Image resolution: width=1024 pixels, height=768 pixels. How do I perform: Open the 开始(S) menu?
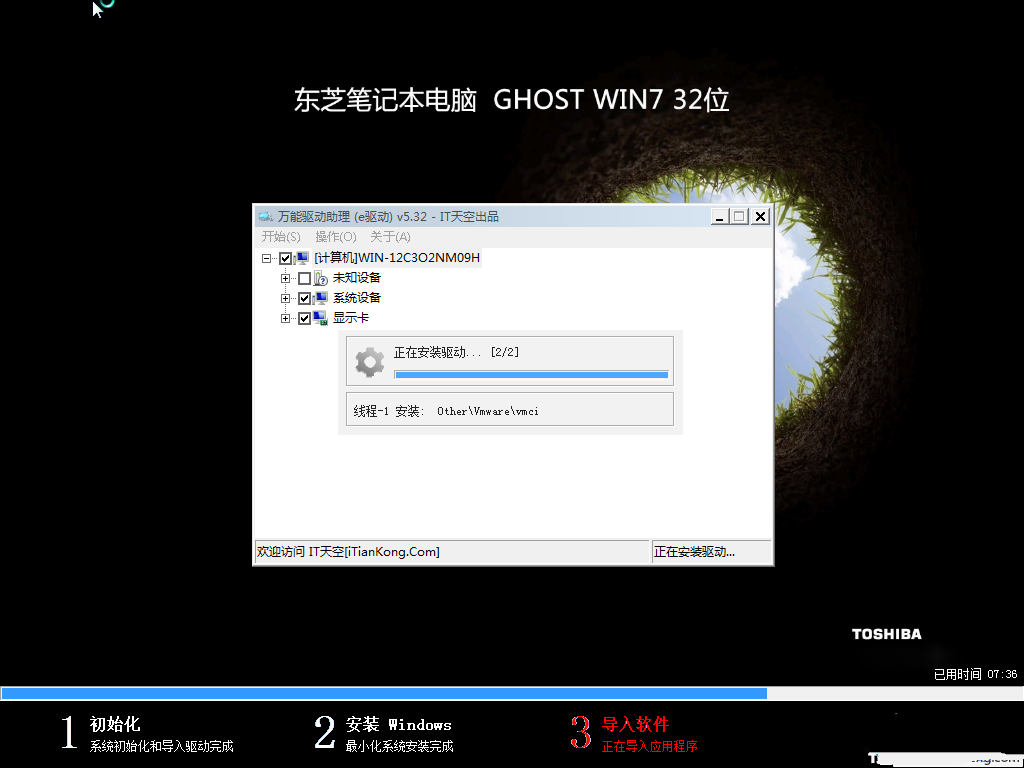point(281,237)
